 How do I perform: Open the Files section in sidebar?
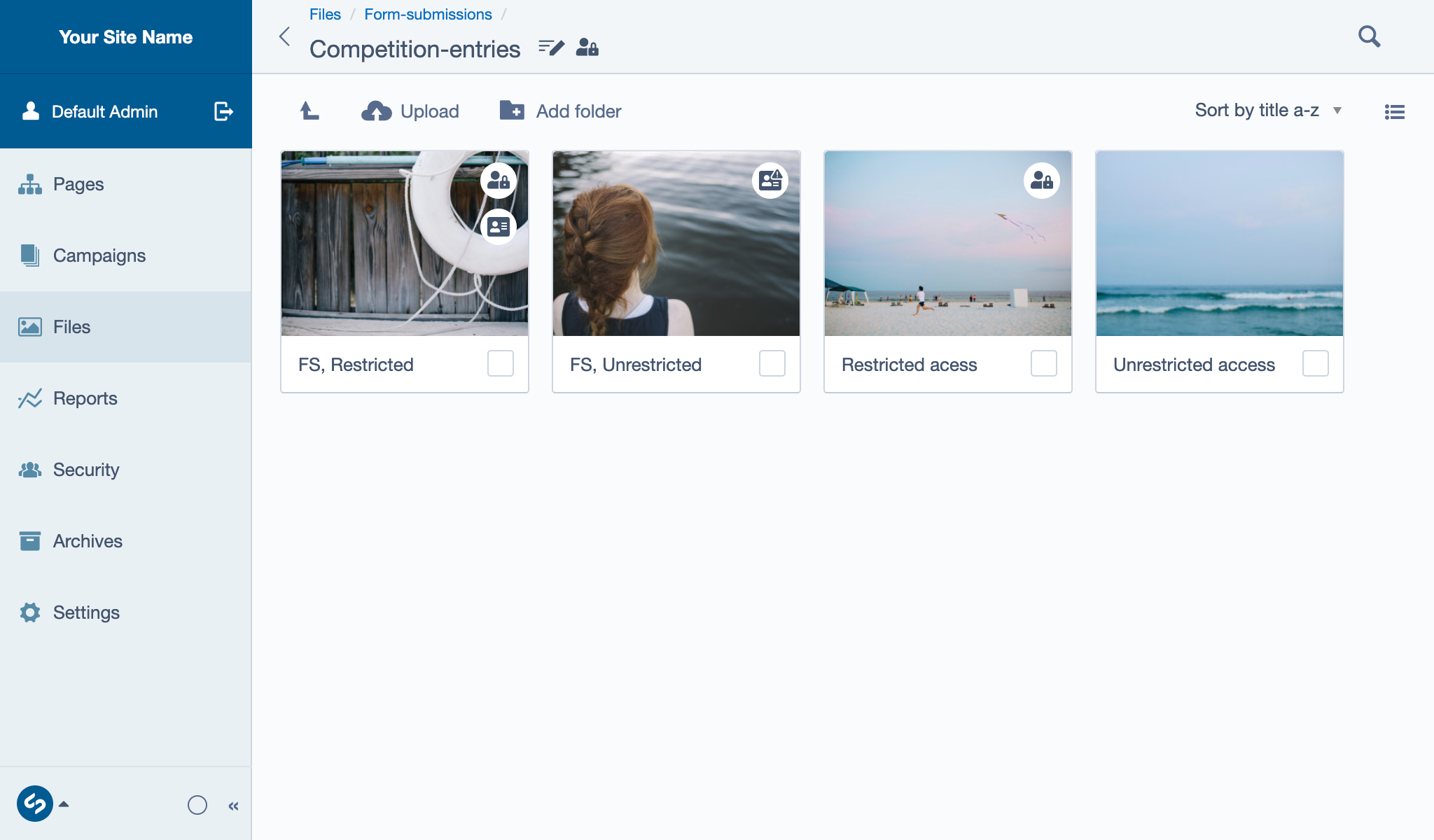pyautogui.click(x=70, y=326)
